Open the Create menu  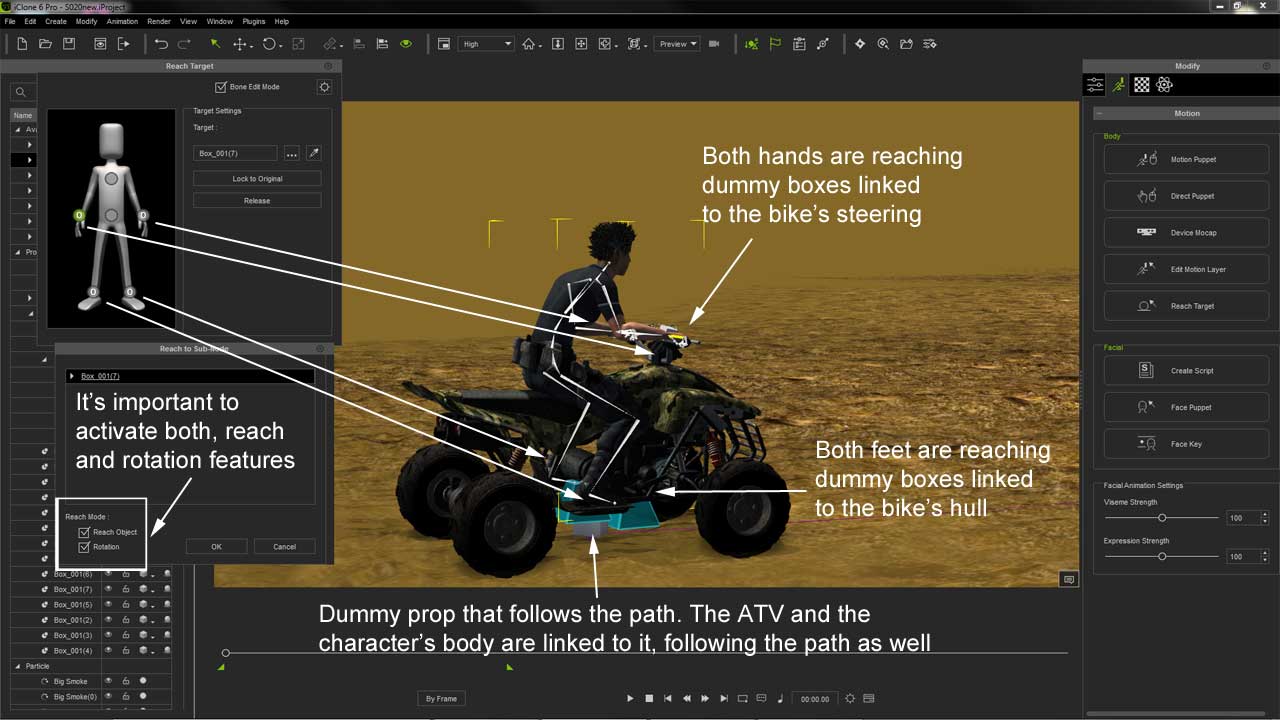pyautogui.click(x=56, y=21)
